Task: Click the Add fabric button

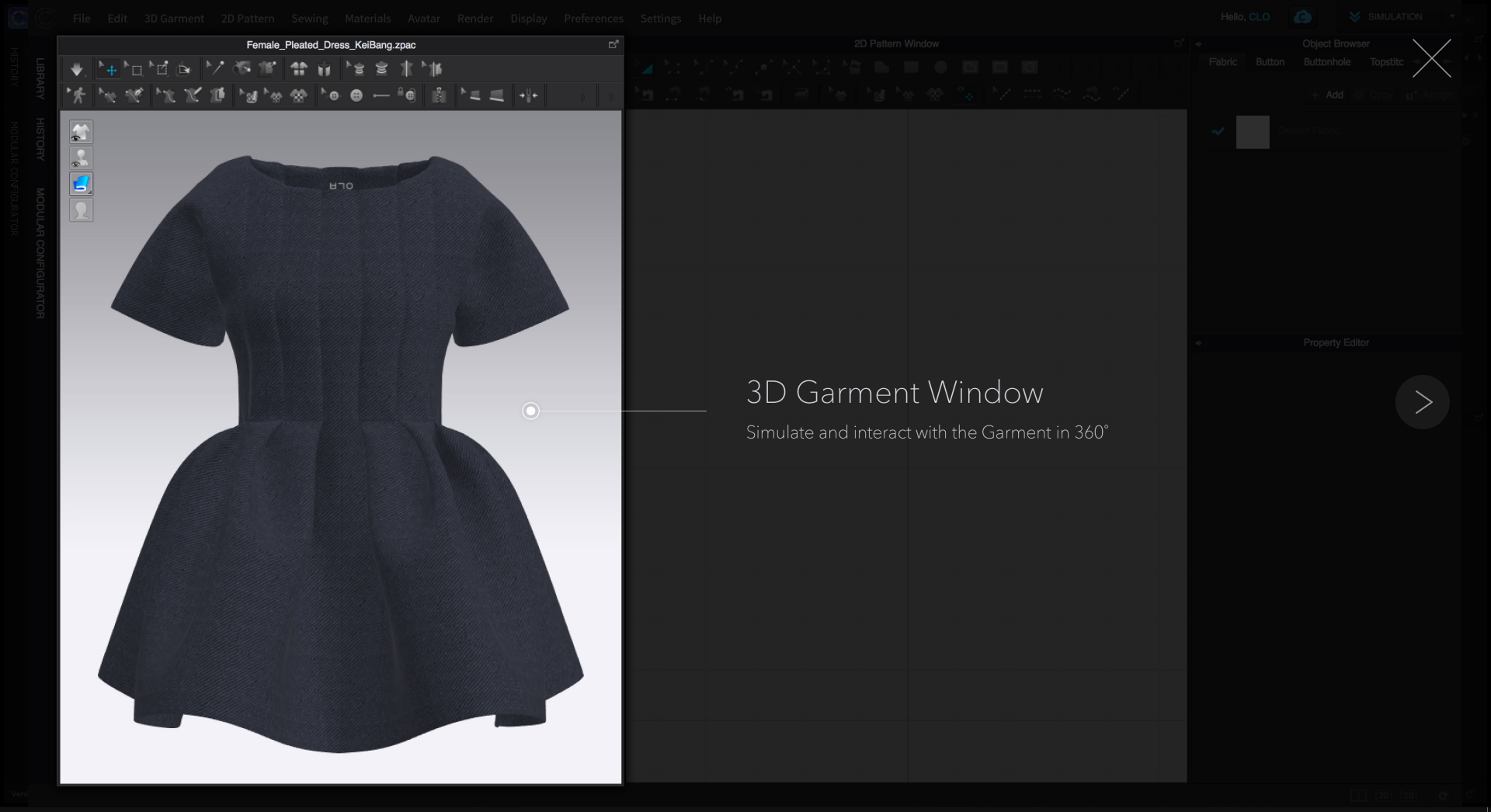Action: 1328,95
